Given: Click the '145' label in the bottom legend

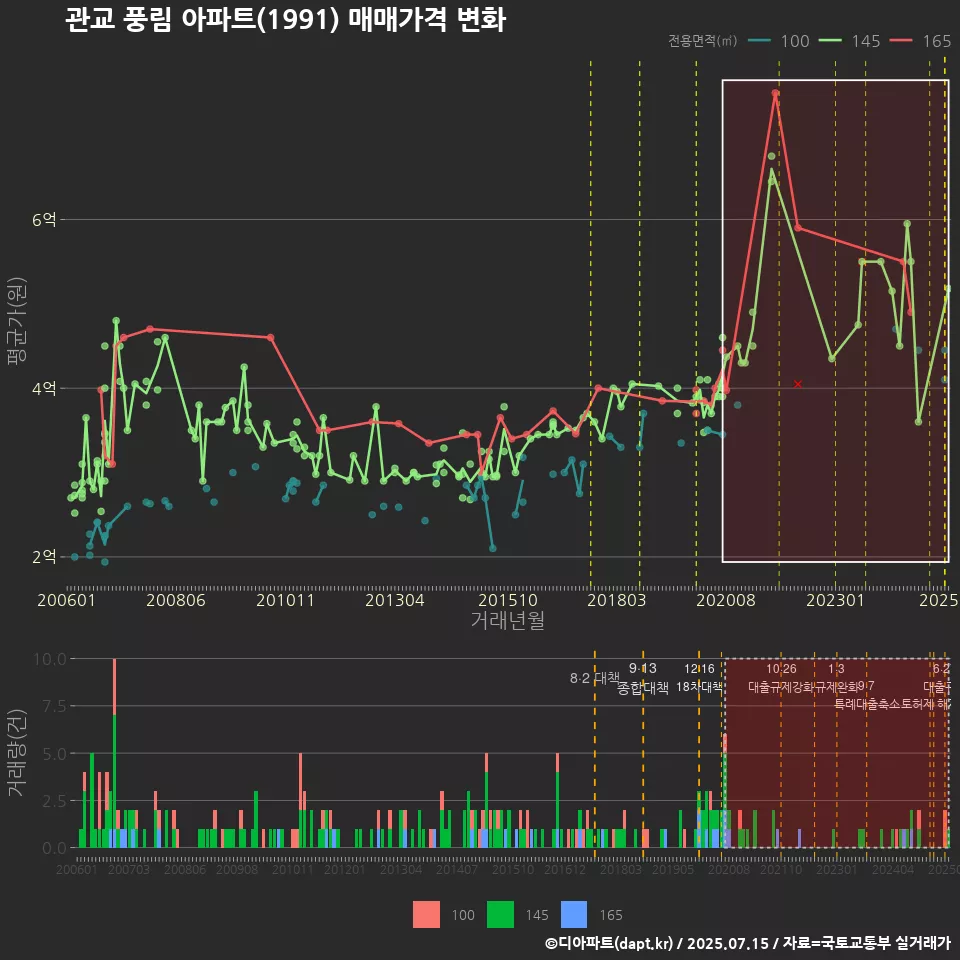Looking at the screenshot, I should [537, 915].
